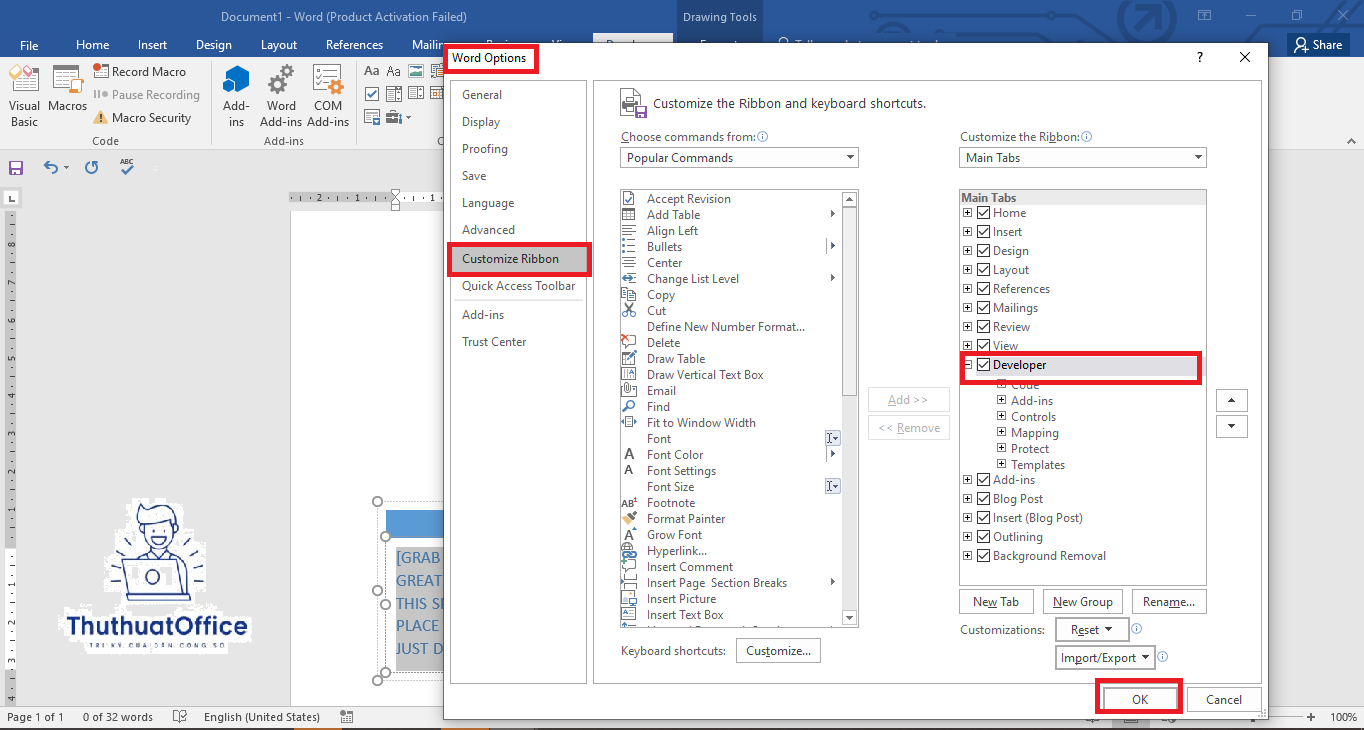The width and height of the screenshot is (1364, 730).
Task: Expand the Controls group under Developer
Action: (x=1002, y=417)
